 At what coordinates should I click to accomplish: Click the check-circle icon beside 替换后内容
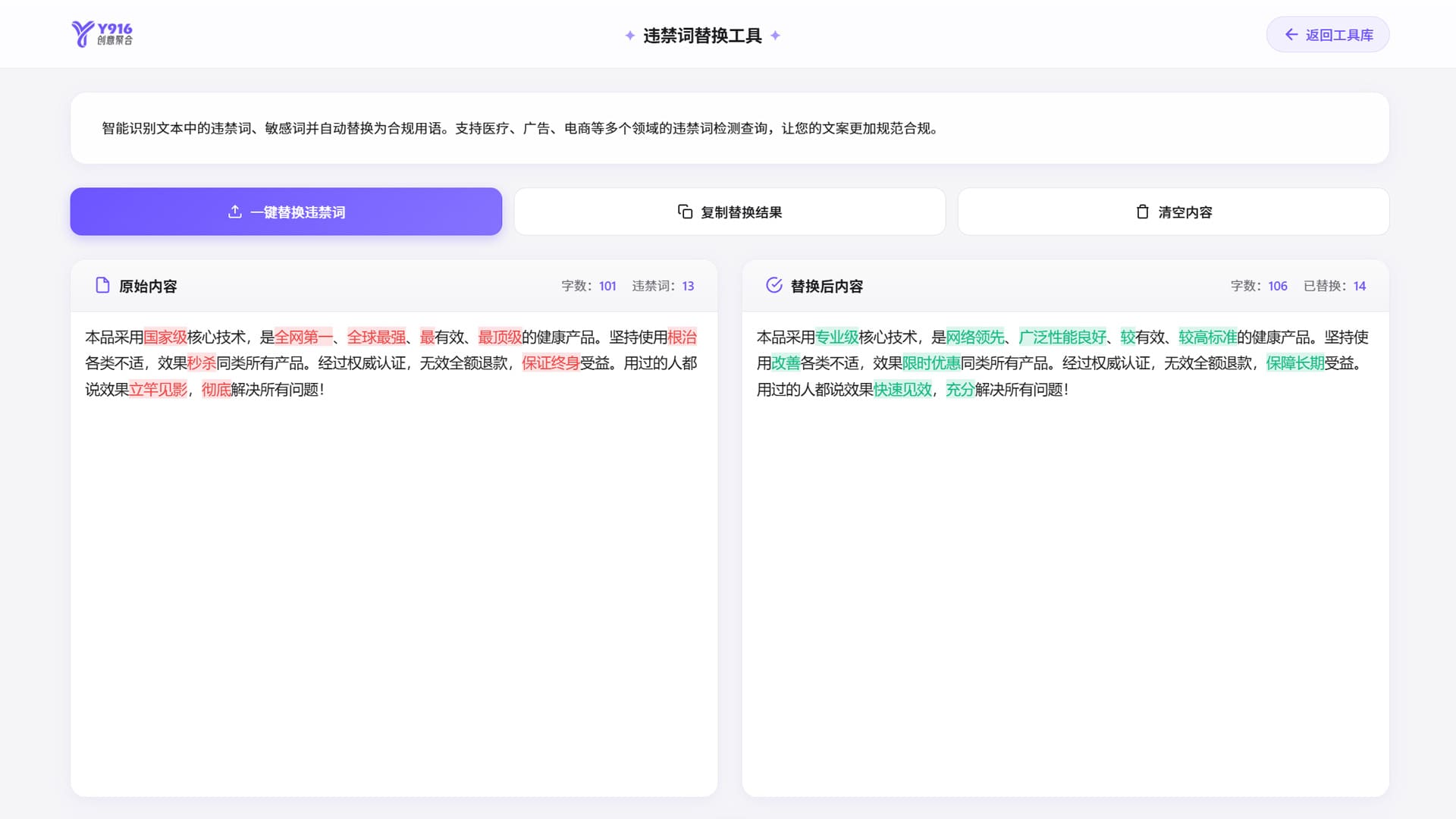tap(774, 286)
